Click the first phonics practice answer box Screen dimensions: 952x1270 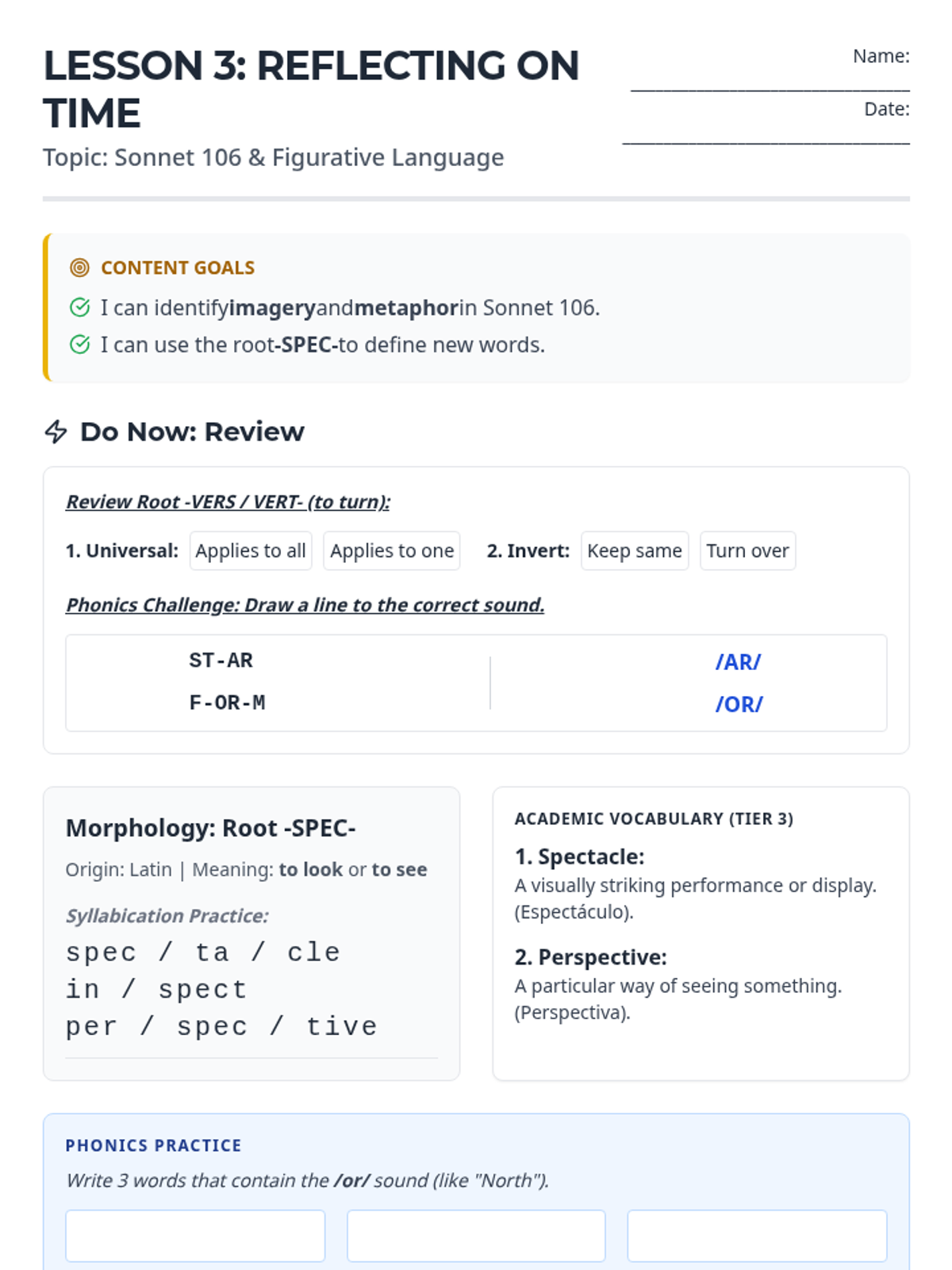pyautogui.click(x=195, y=1236)
